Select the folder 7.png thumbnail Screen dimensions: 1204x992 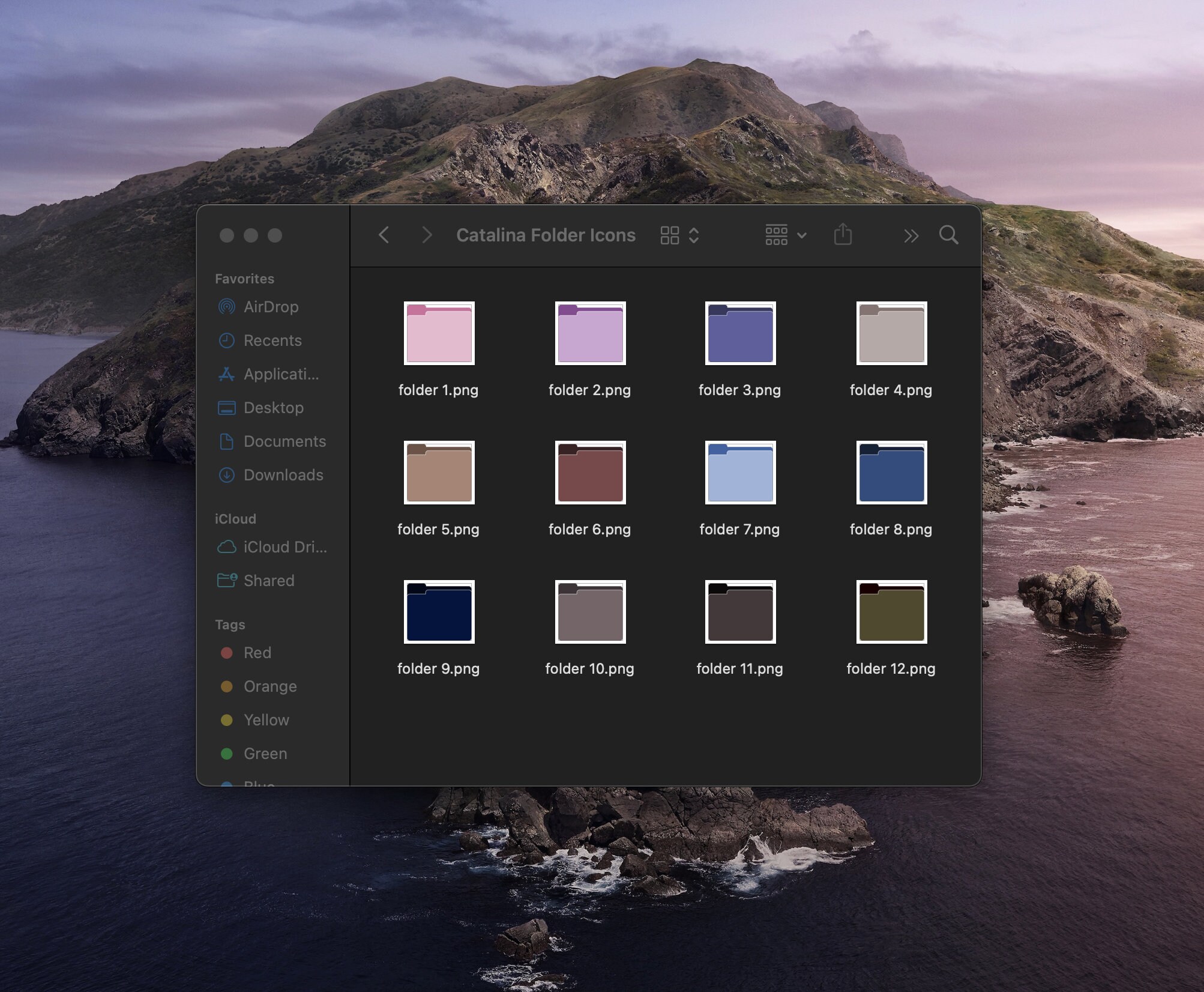click(x=739, y=473)
